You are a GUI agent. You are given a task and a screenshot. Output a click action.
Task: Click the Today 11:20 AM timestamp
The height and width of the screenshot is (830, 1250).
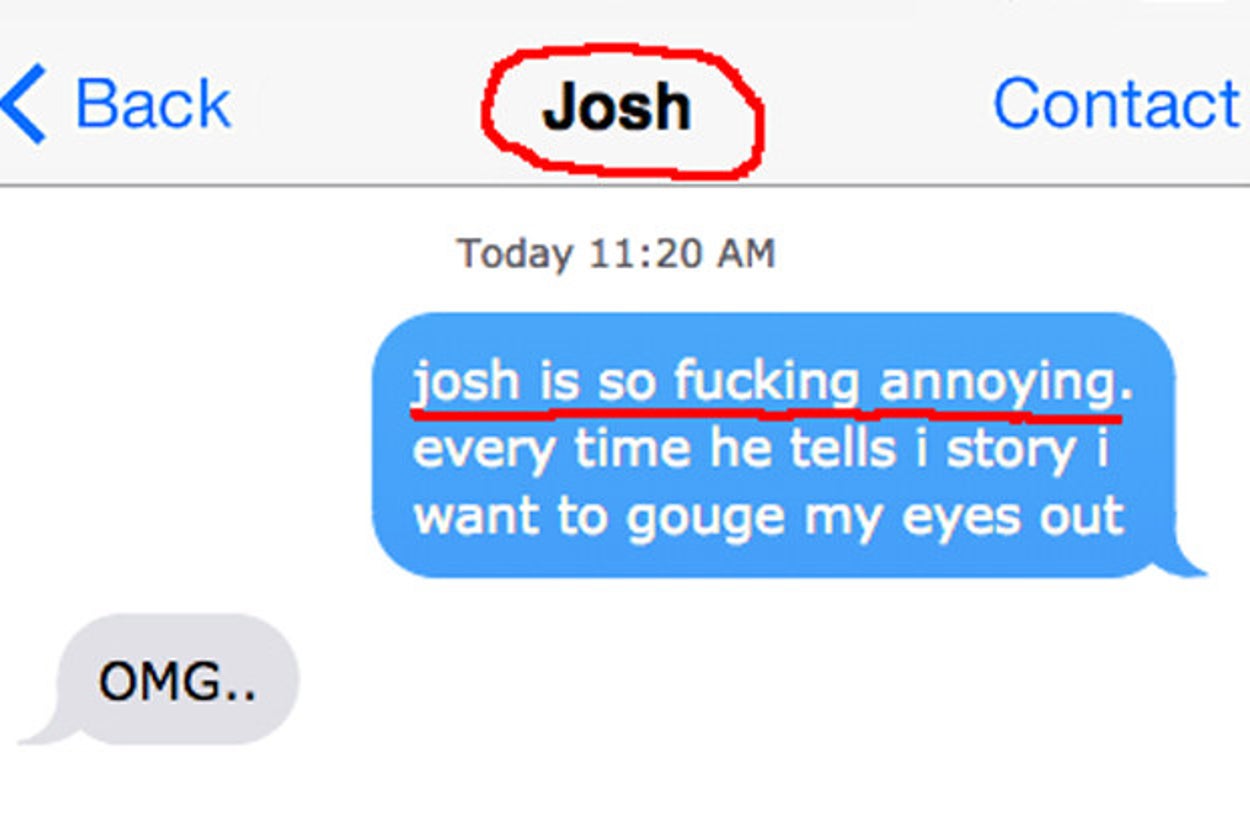[x=616, y=253]
